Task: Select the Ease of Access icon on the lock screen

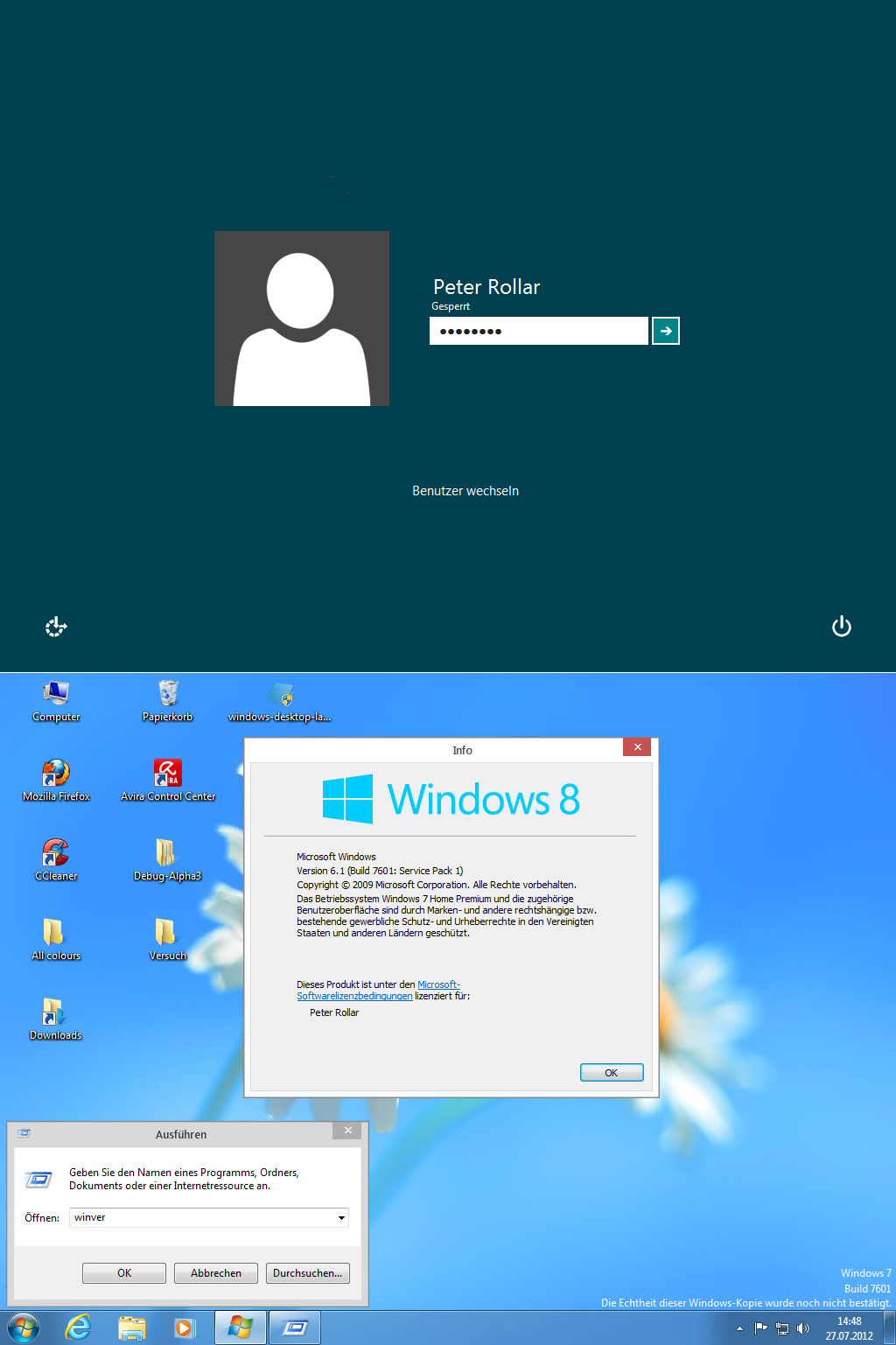Action: click(x=55, y=627)
